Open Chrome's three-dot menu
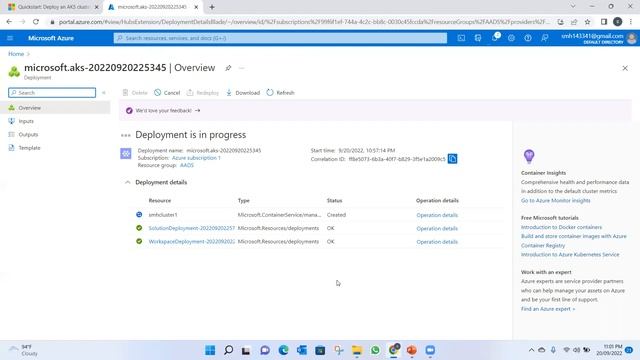The image size is (640, 360). tap(631, 22)
